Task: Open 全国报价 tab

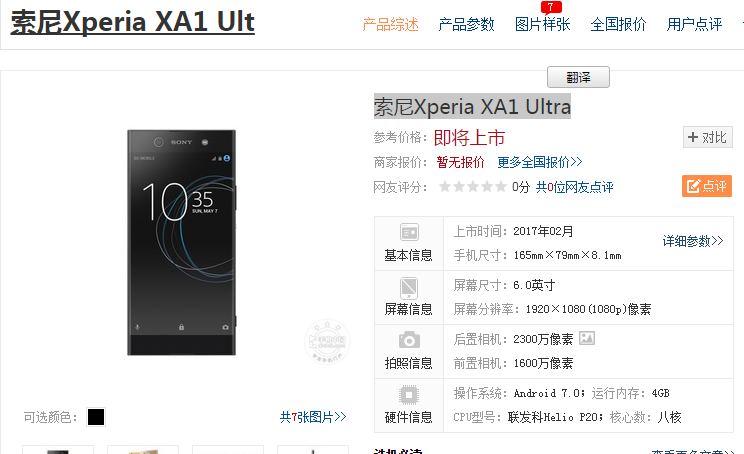Action: (618, 24)
